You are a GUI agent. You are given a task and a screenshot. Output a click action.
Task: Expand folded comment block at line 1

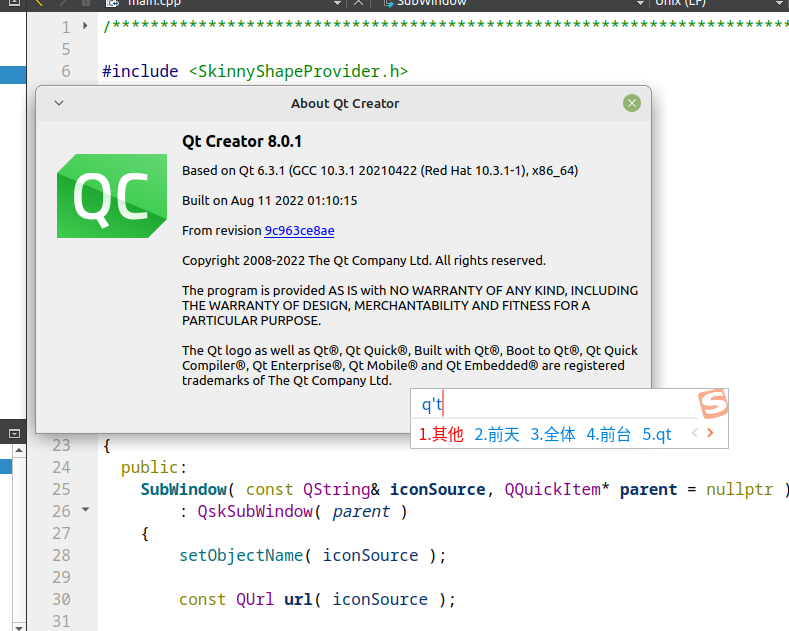point(85,26)
